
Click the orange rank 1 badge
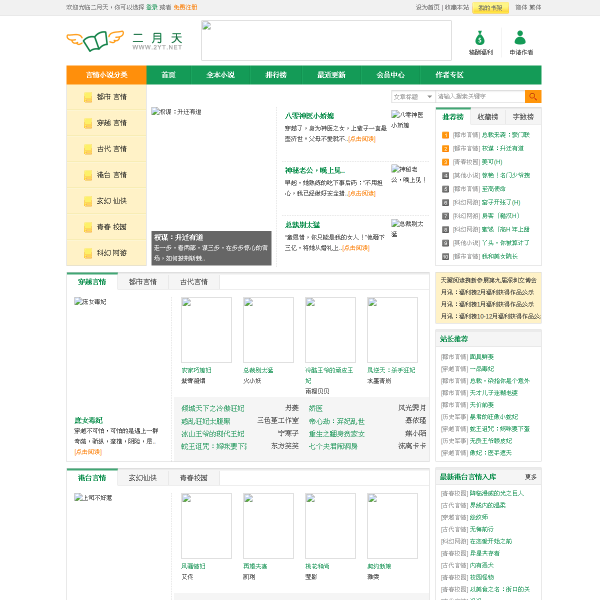[x=445, y=135]
